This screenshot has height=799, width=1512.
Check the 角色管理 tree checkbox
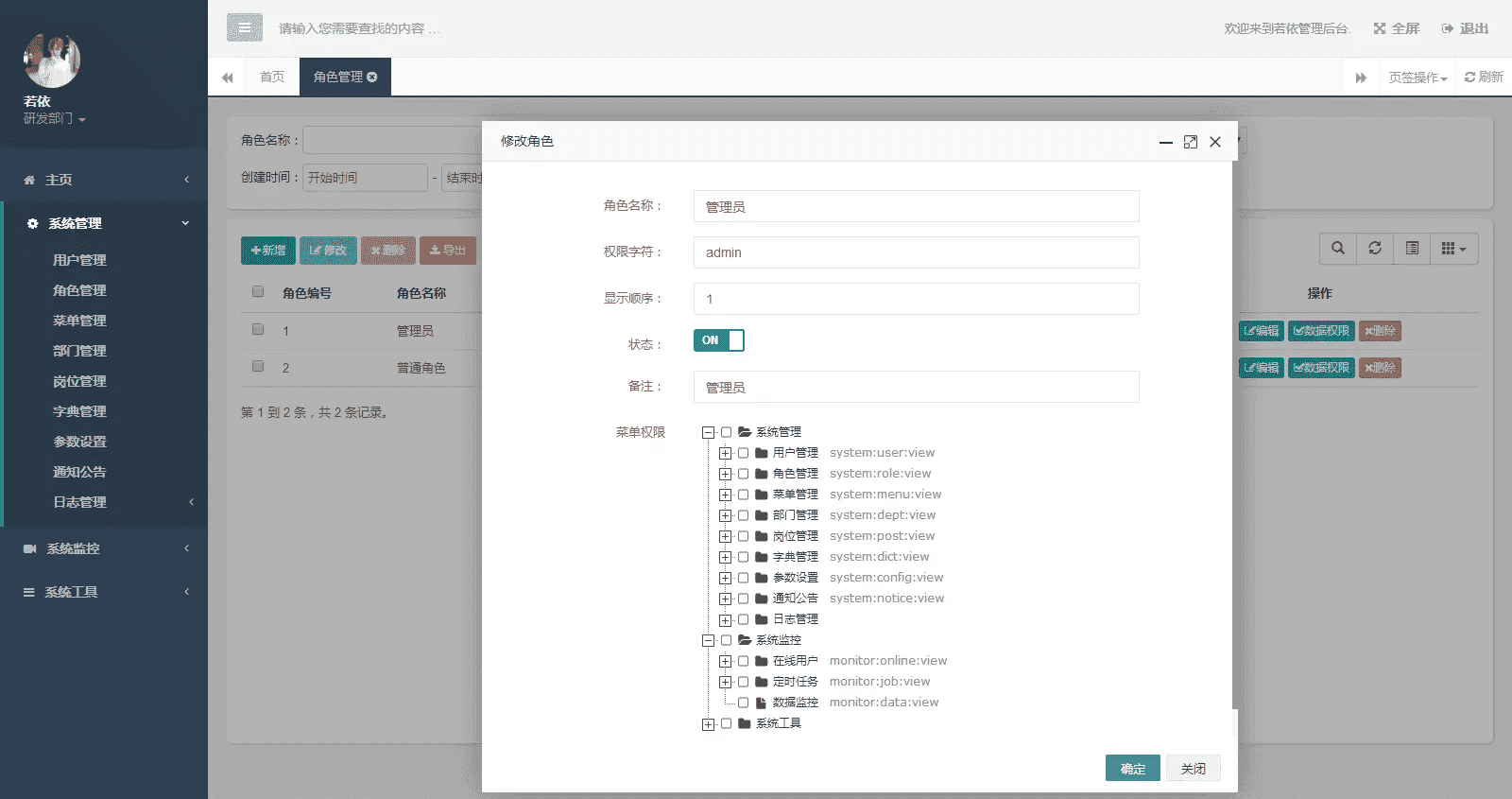click(743, 474)
